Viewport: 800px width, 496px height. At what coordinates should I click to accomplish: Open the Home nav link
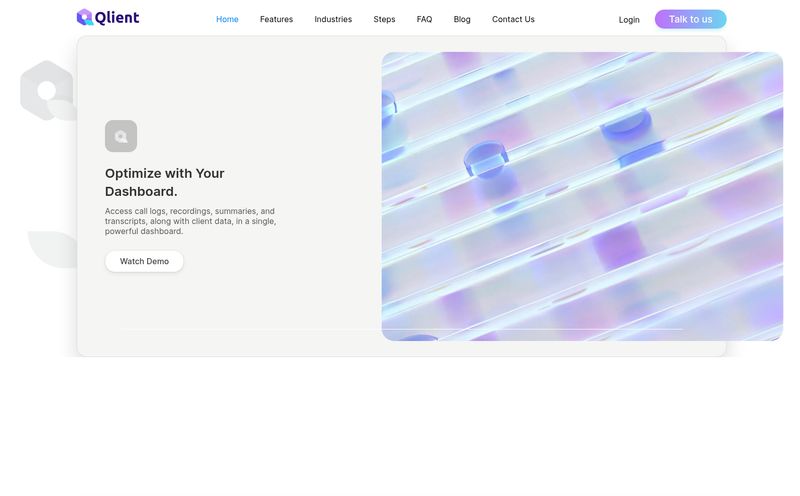[227, 19]
